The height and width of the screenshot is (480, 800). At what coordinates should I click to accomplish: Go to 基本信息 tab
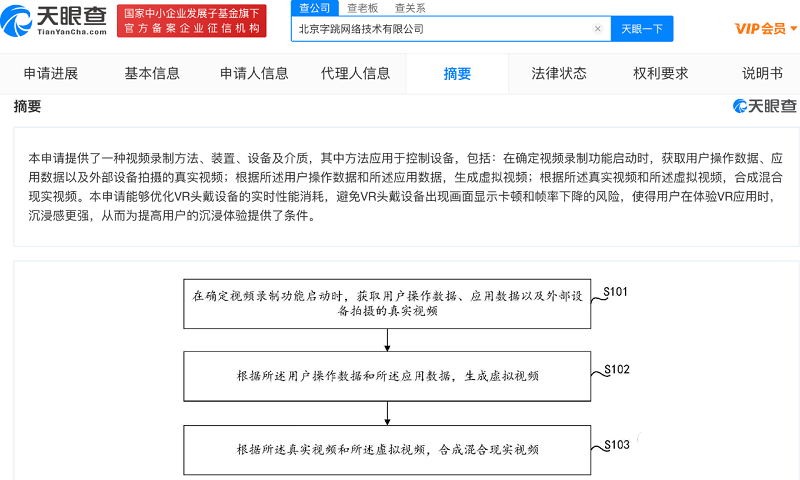pos(152,73)
